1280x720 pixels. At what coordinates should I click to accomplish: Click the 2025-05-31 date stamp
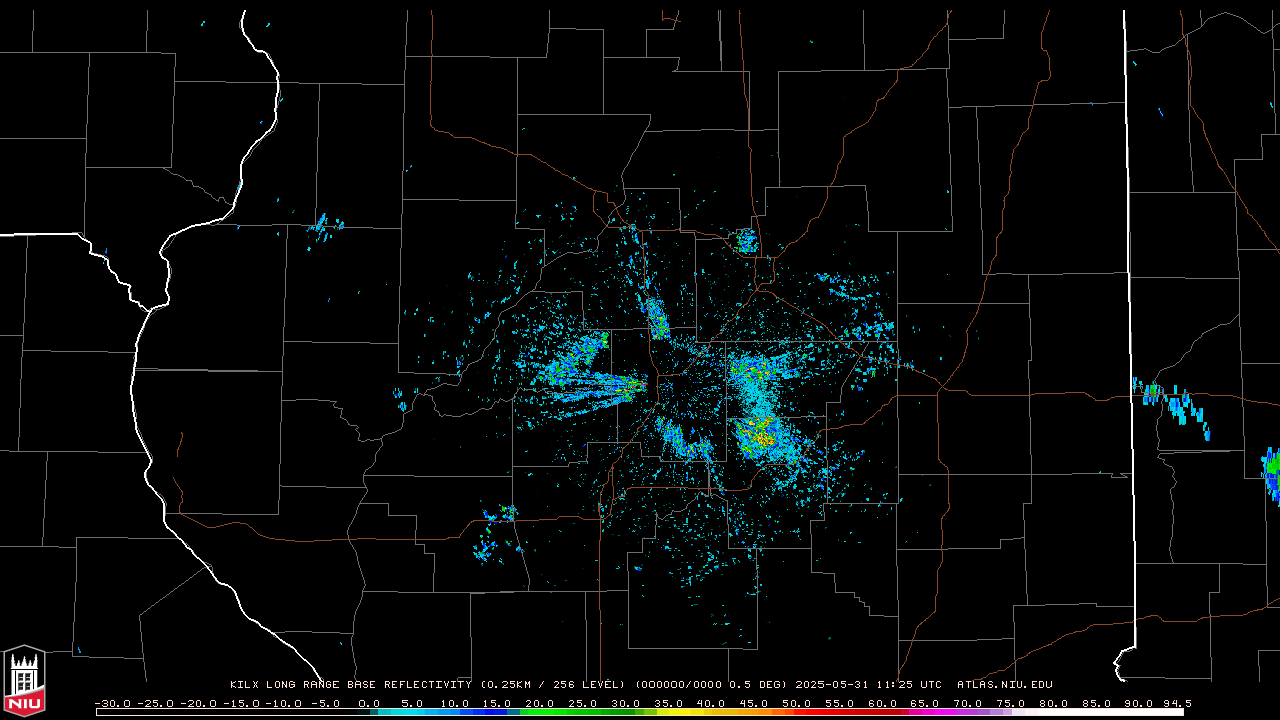coord(832,685)
